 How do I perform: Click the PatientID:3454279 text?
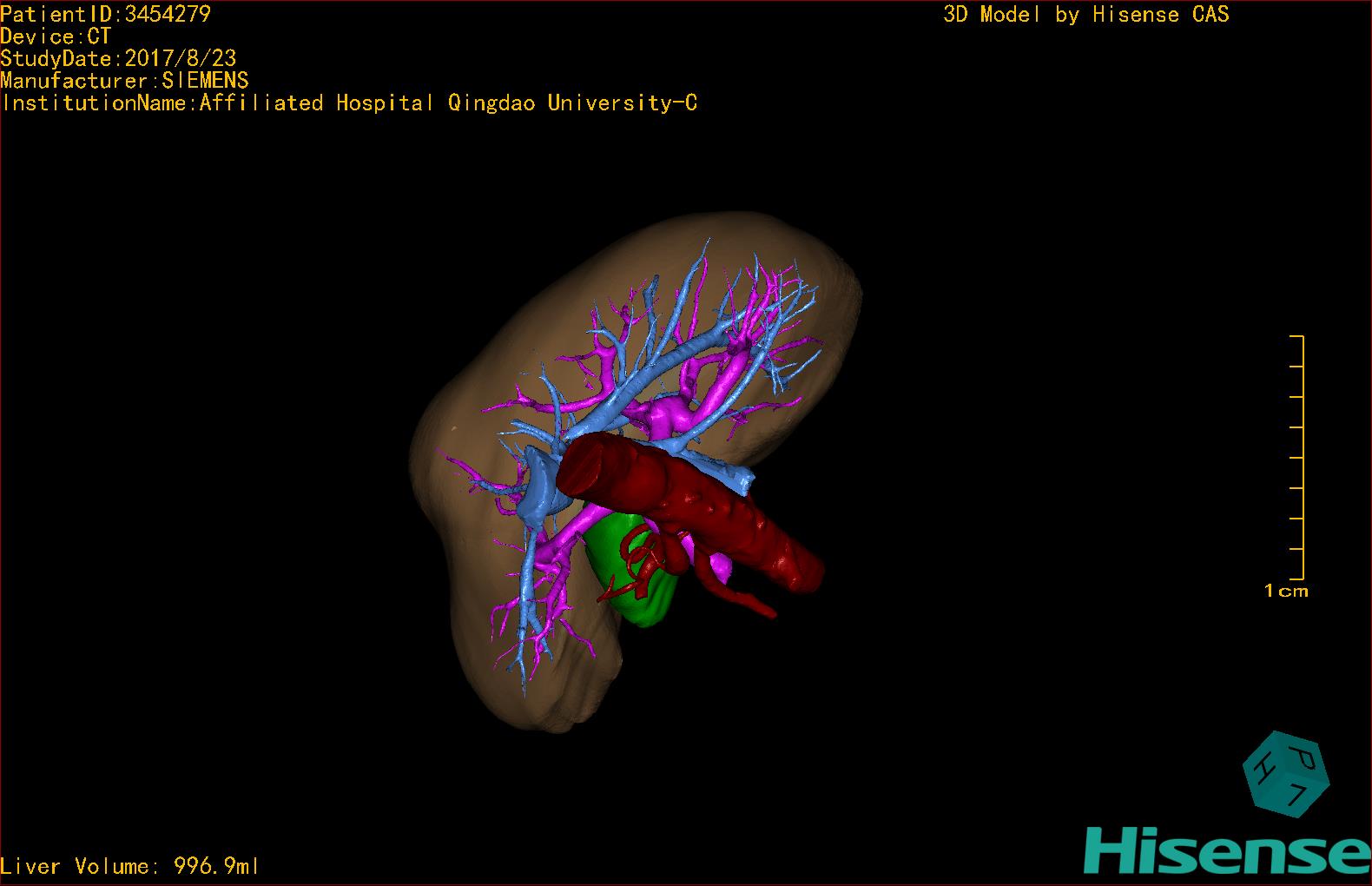[x=105, y=14]
